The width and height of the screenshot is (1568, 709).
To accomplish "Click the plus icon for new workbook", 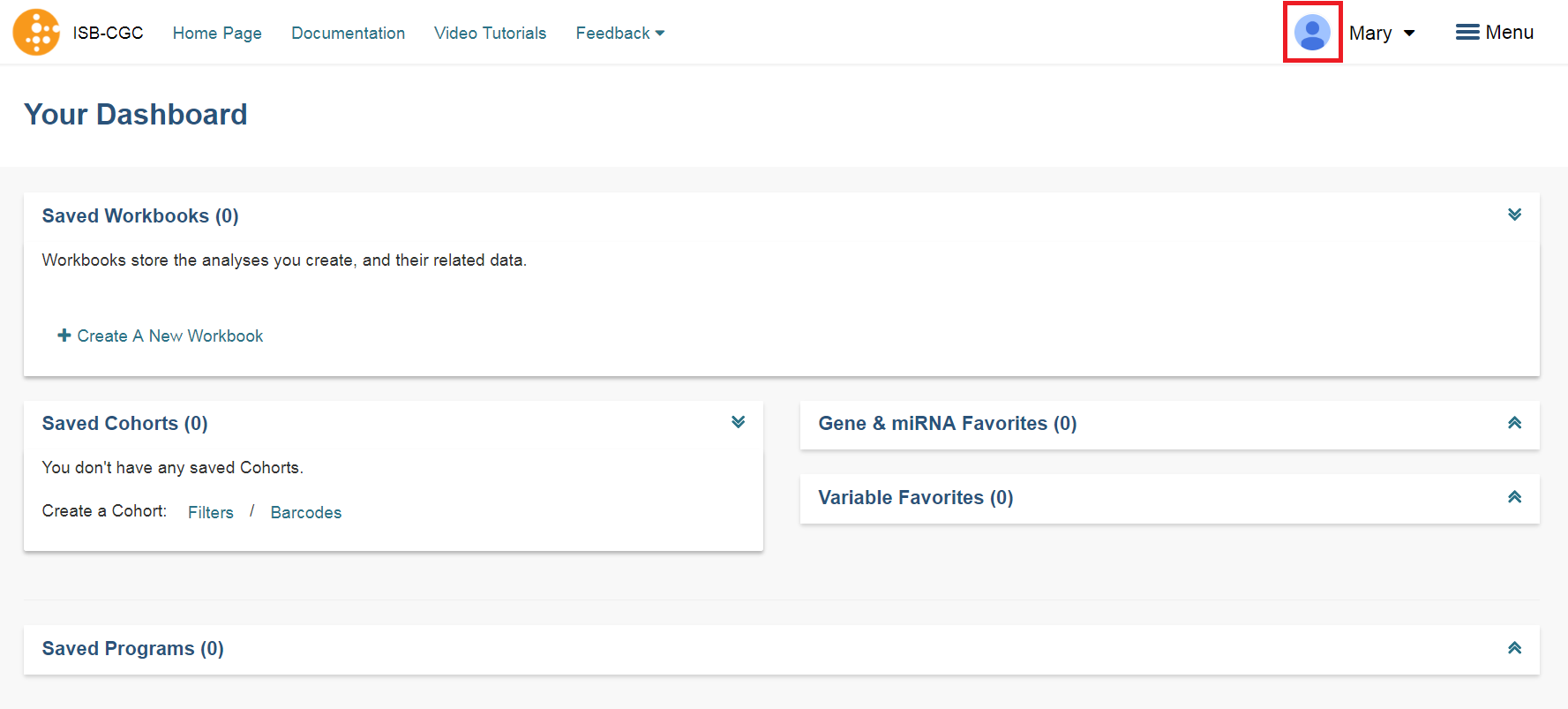I will (x=64, y=336).
